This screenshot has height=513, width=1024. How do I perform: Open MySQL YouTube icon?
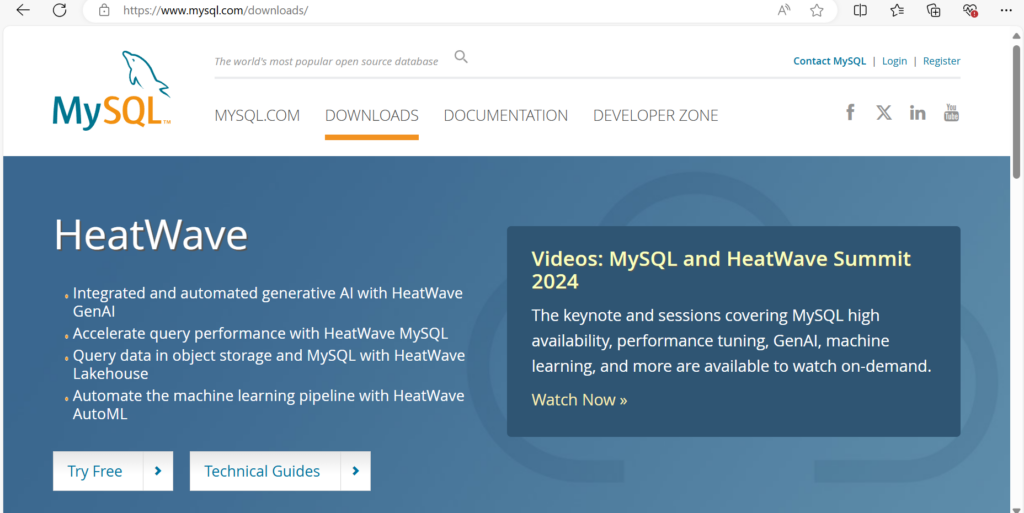click(952, 112)
